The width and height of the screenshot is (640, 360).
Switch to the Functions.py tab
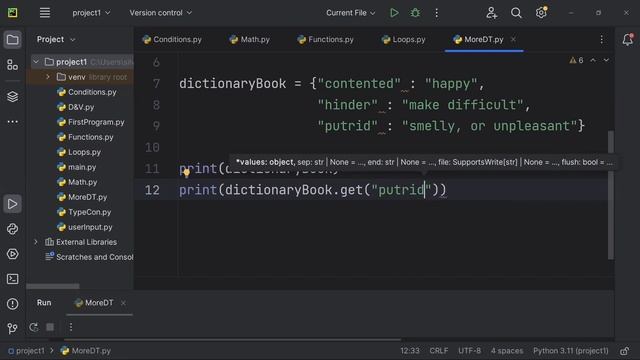coord(325,40)
